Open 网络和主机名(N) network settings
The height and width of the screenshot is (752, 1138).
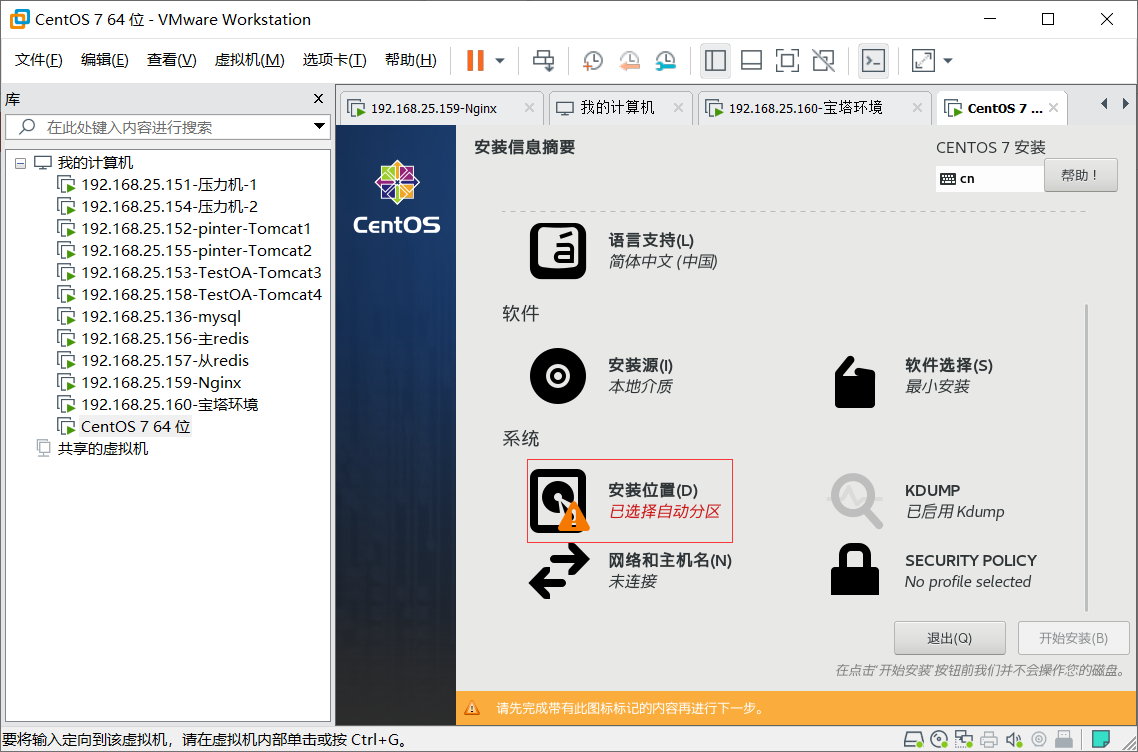coord(630,571)
